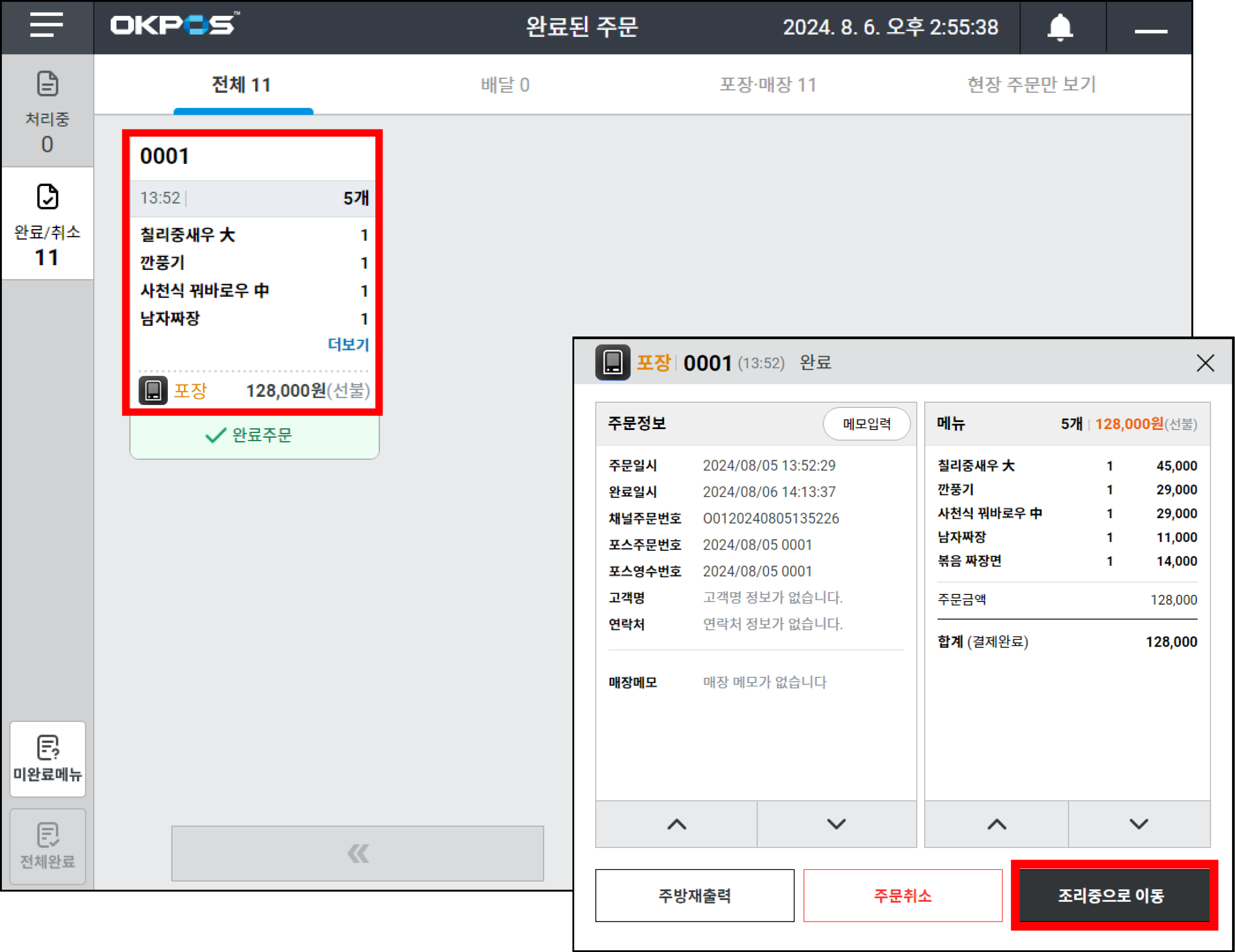Image resolution: width=1235 pixels, height=952 pixels.
Task: Close the order detail popup
Action: click(x=1205, y=363)
